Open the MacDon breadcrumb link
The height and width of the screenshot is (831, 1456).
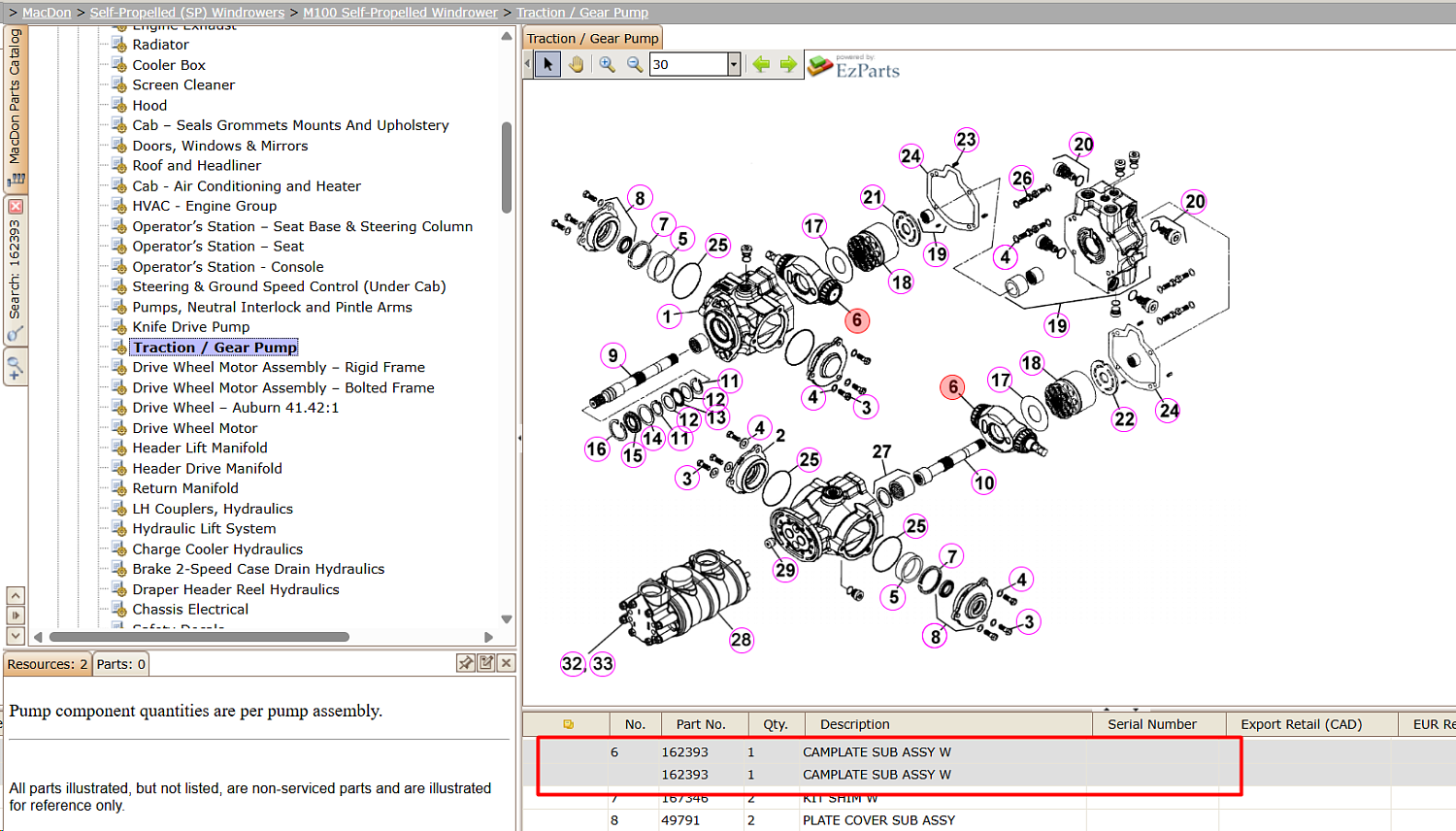[x=47, y=13]
